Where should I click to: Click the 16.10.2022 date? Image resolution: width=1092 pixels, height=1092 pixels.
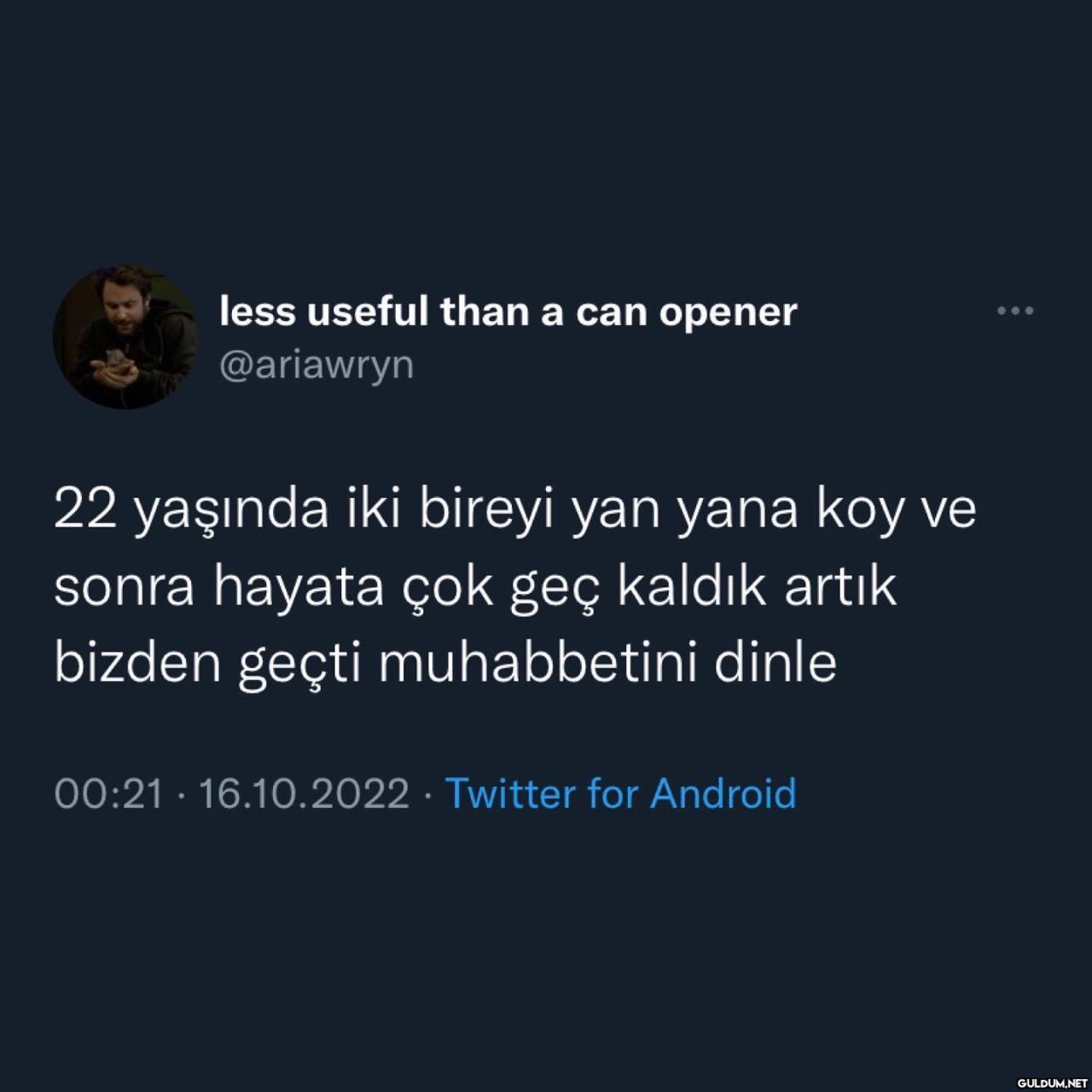pos(304,793)
